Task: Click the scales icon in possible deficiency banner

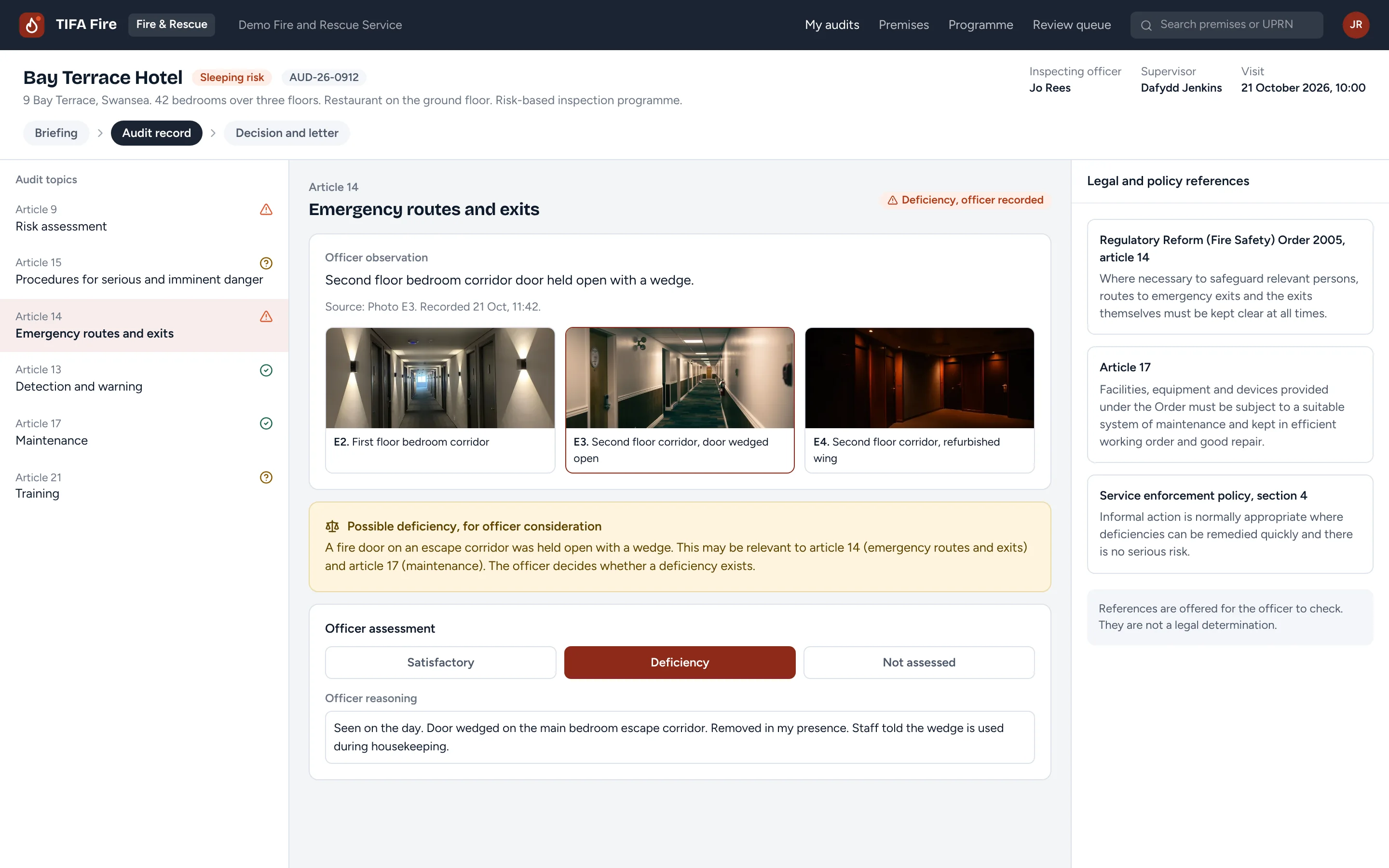Action: (332, 527)
